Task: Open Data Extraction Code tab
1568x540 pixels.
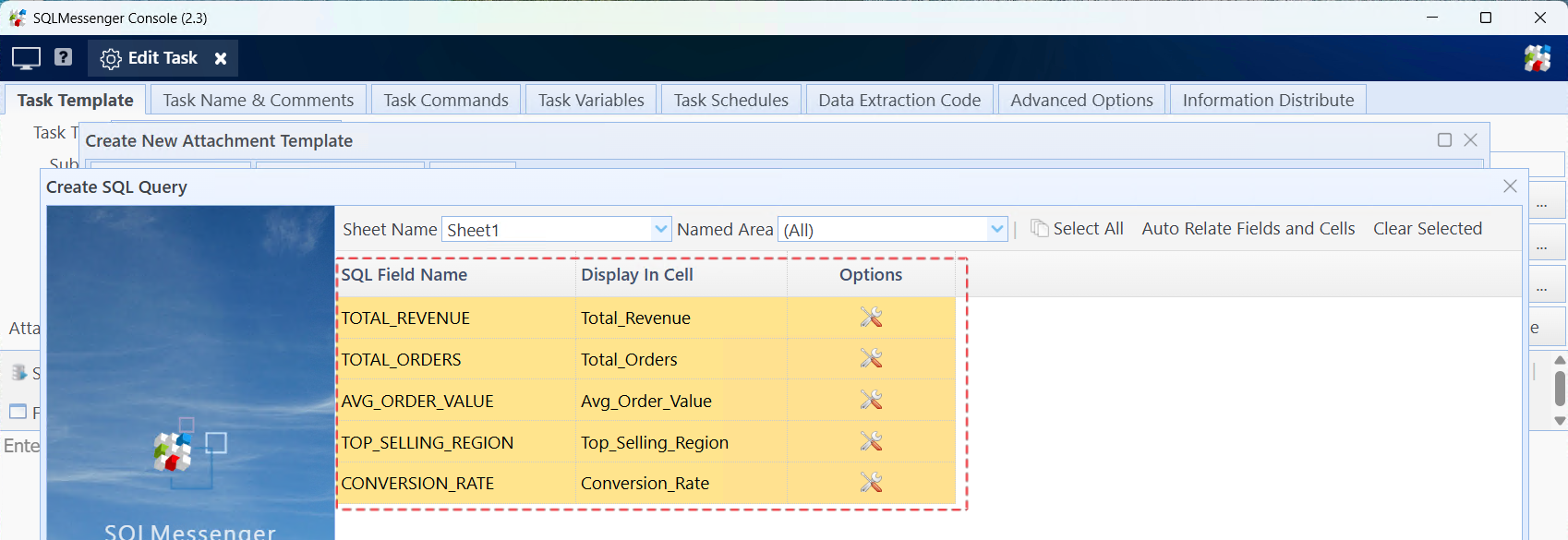Action: click(899, 100)
